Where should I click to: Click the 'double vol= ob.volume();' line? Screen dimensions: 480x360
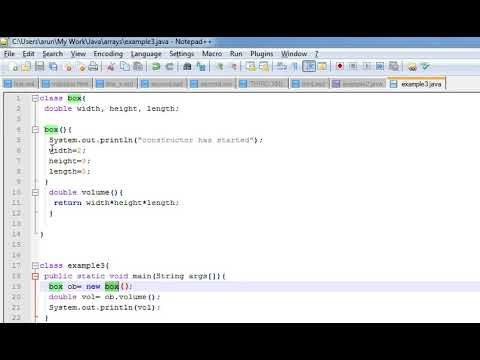104,297
